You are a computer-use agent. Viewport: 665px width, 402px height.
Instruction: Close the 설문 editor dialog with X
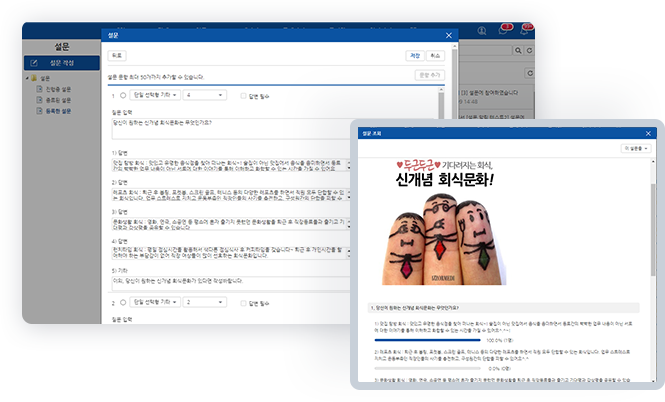coord(449,36)
